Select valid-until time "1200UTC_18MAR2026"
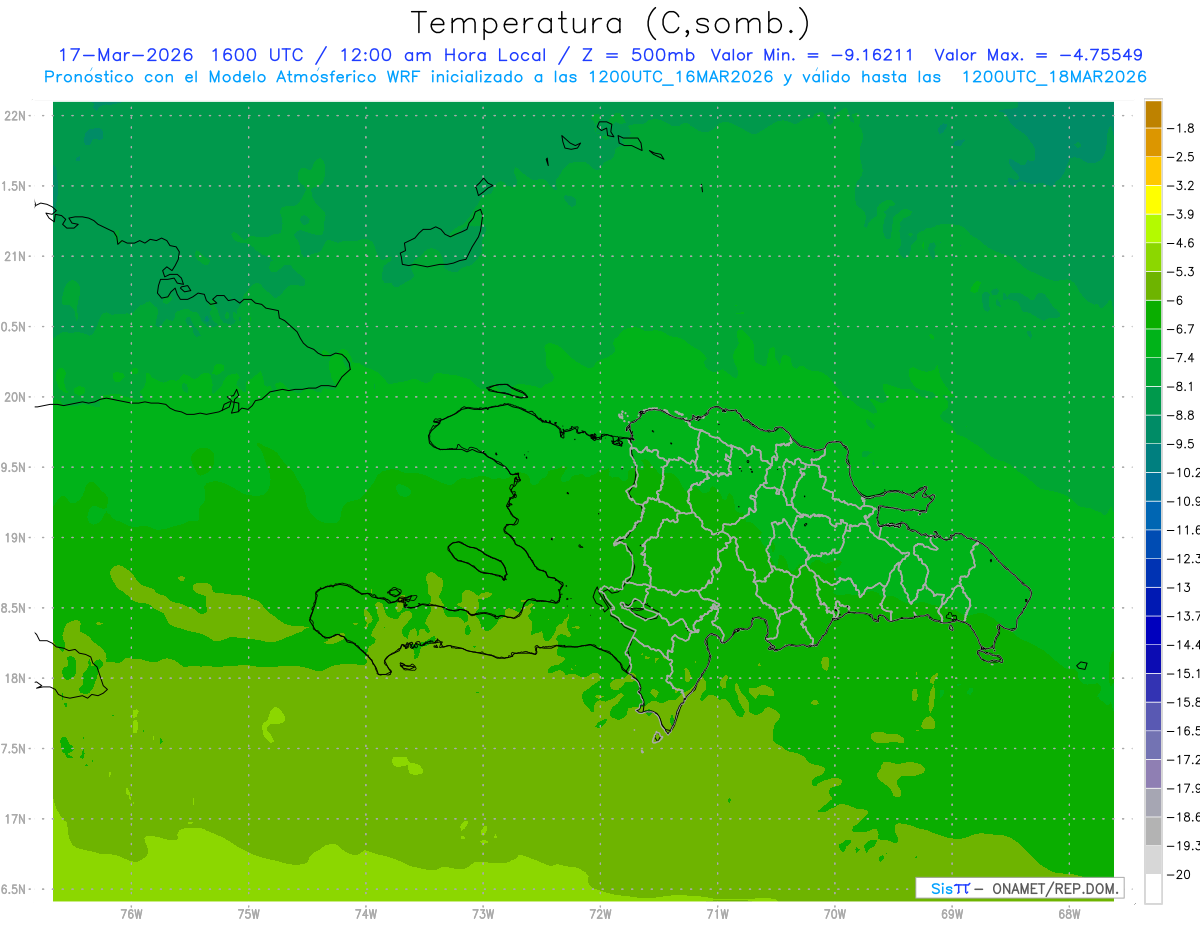1200x927 pixels. (1054, 76)
